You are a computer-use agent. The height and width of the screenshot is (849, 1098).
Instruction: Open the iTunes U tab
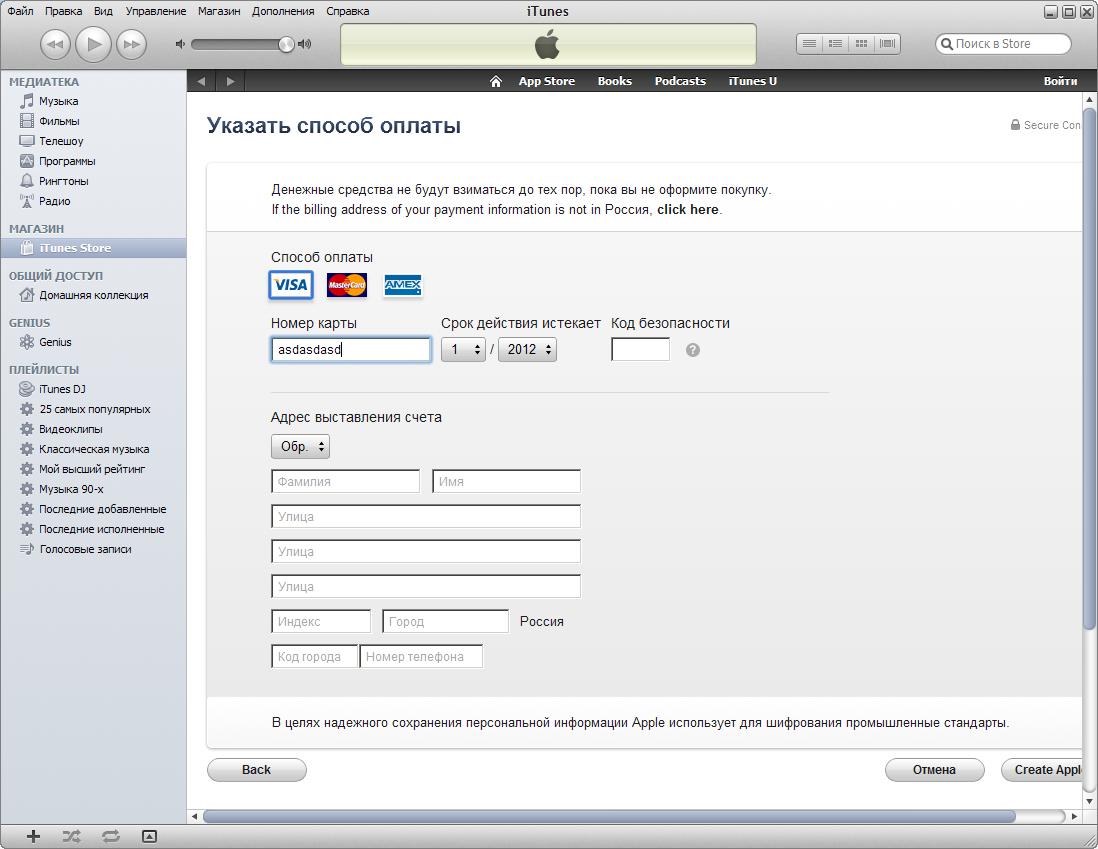point(753,81)
